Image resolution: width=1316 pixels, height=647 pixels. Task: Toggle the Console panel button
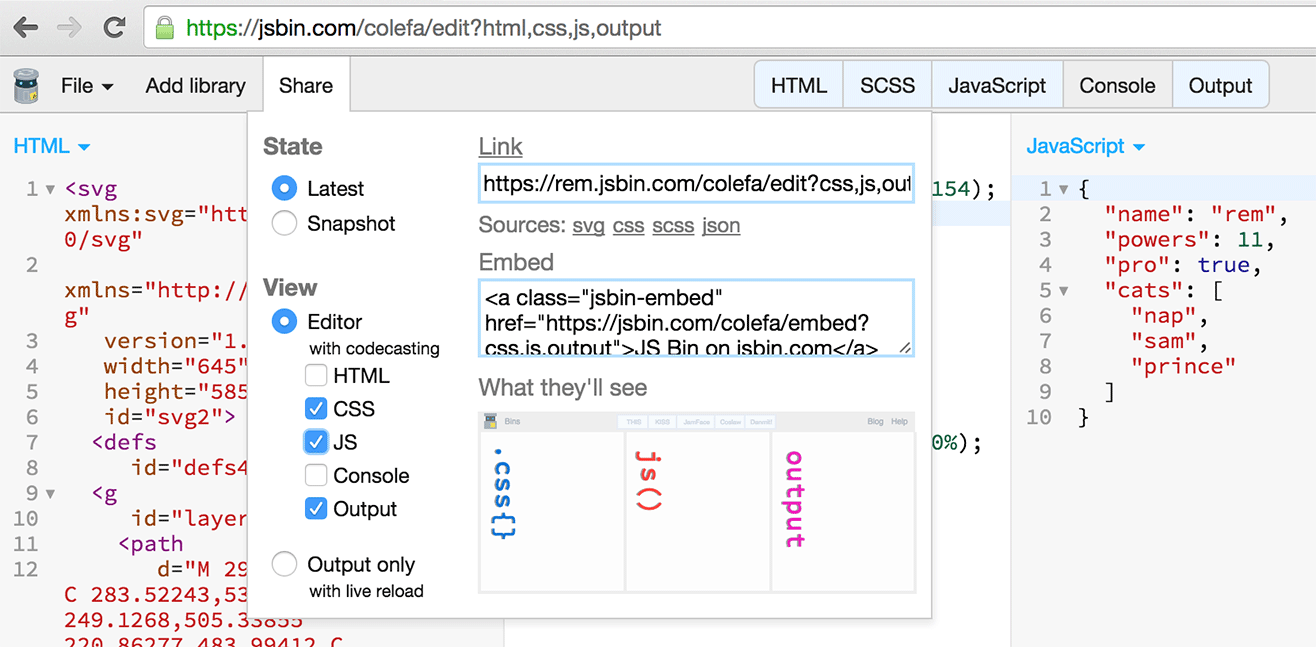[x=1117, y=86]
